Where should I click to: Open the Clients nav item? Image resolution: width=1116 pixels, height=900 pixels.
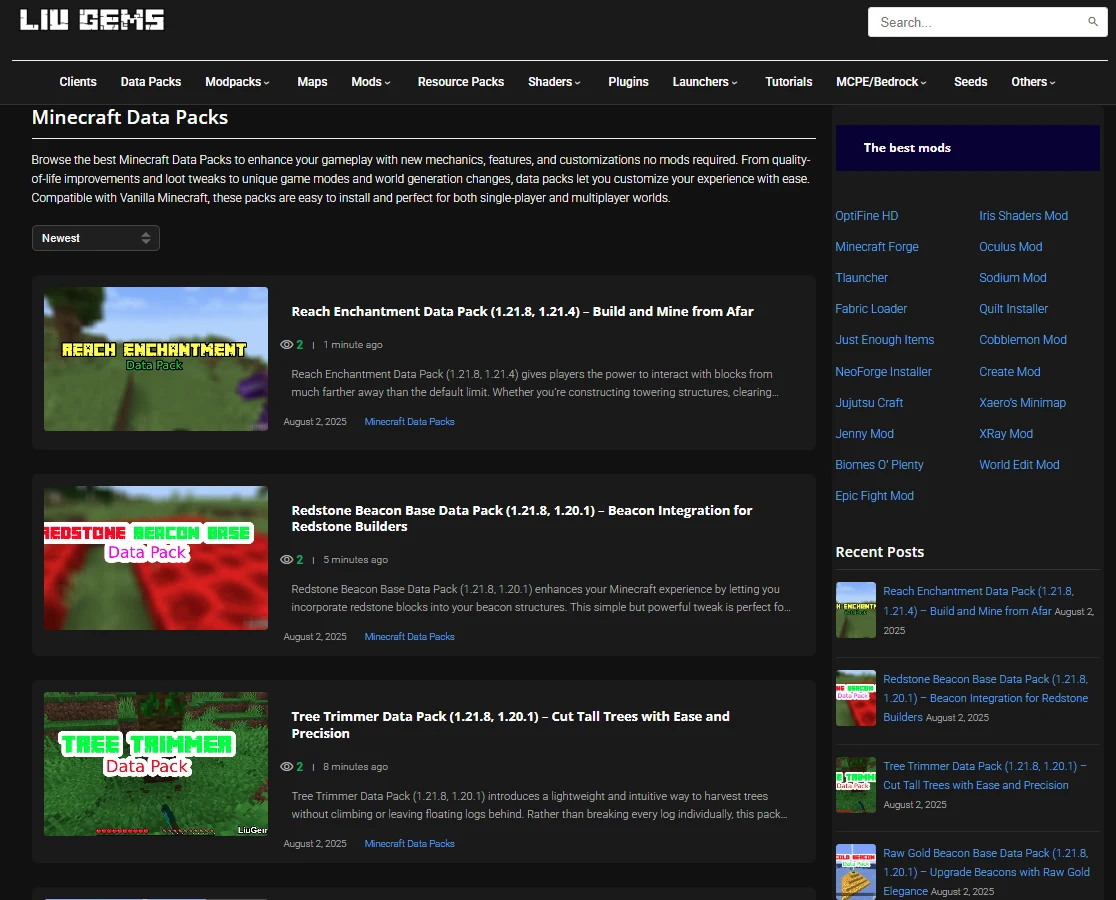point(78,82)
